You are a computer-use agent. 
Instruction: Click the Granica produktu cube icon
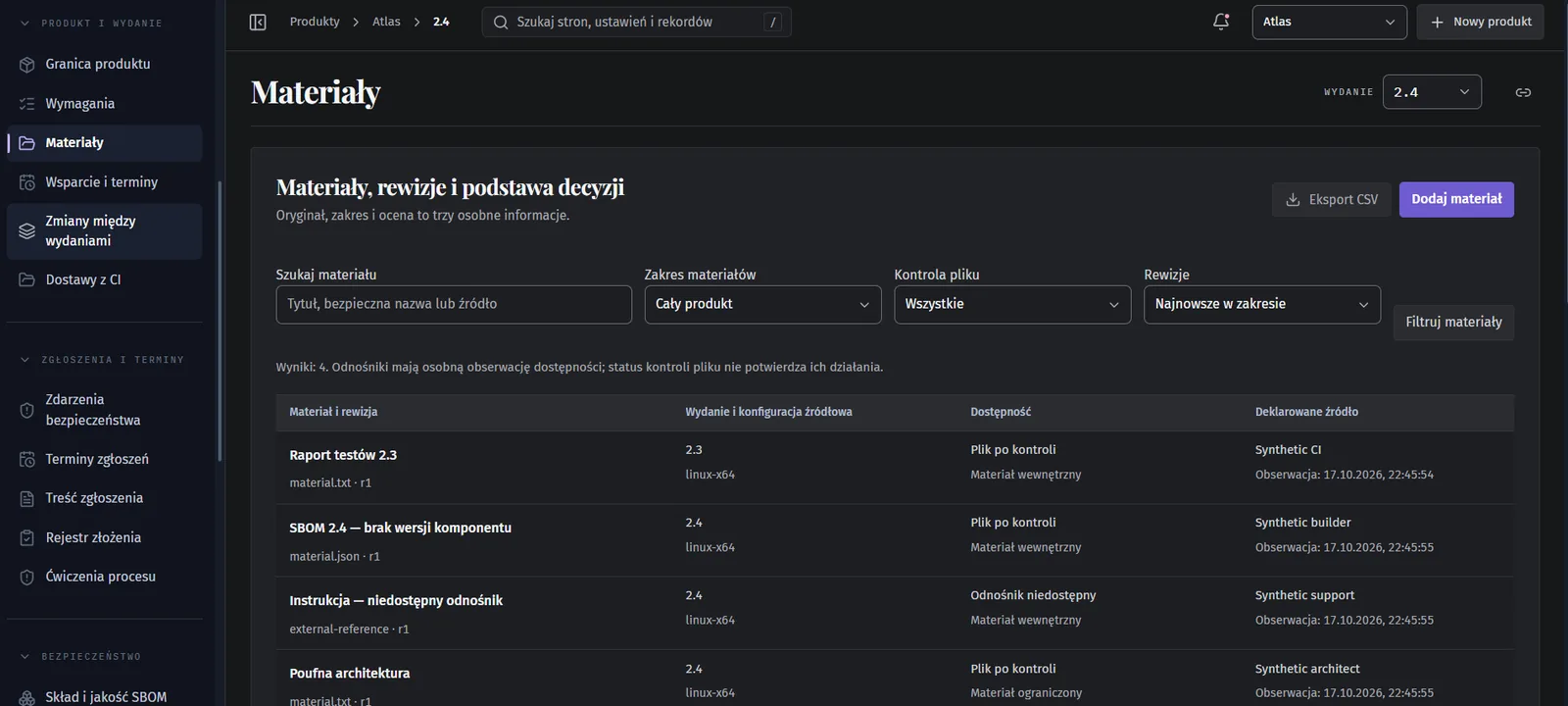click(27, 64)
